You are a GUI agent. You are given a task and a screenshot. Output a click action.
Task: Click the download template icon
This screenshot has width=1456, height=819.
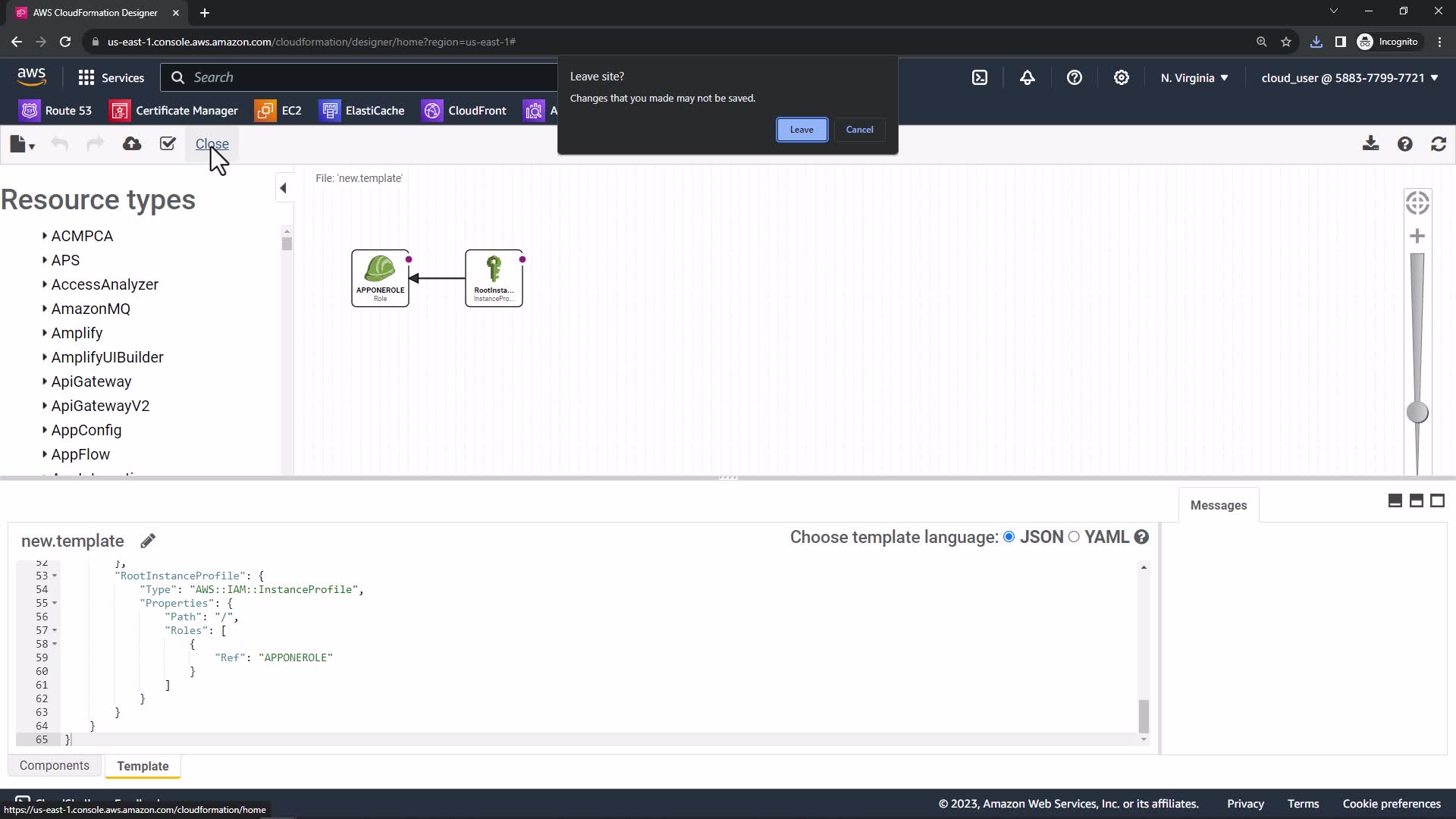coord(1370,144)
